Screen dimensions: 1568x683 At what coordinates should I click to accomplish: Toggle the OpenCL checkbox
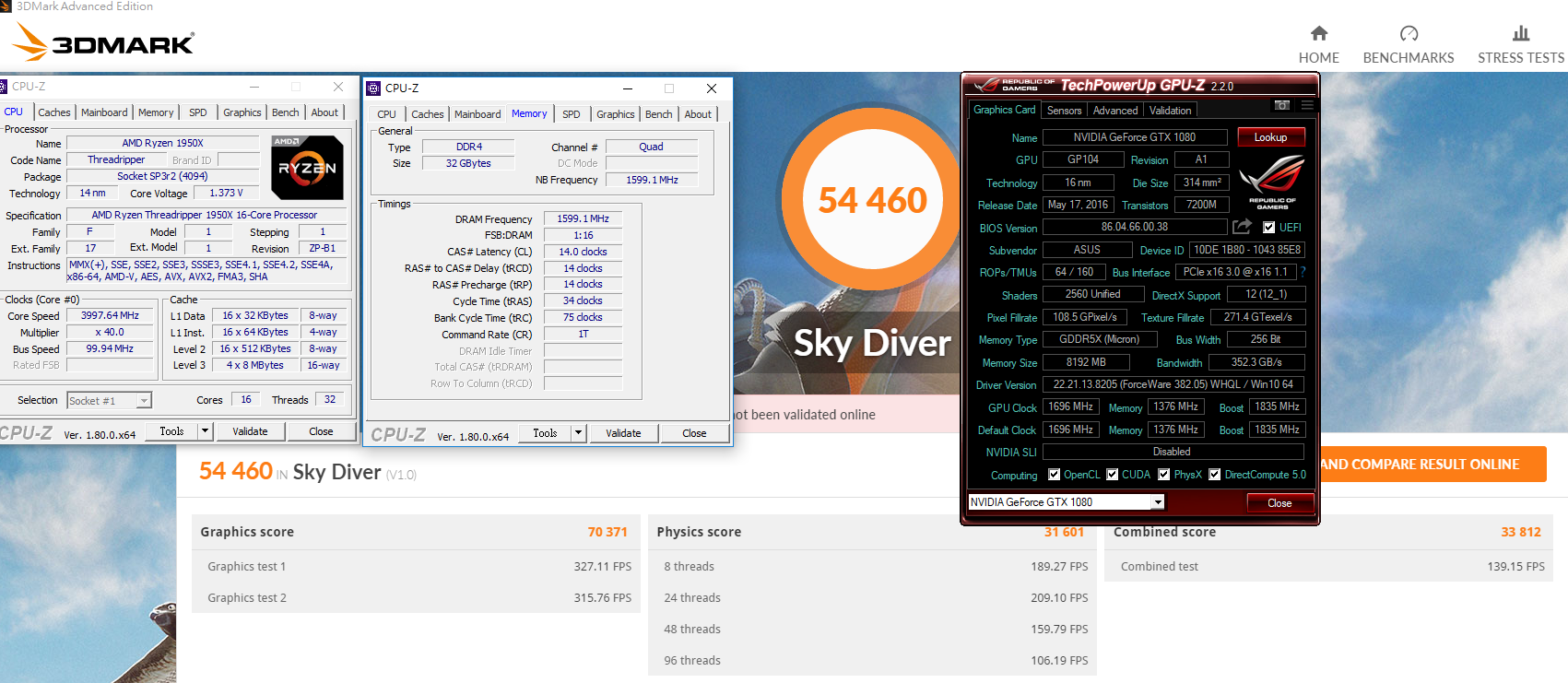pyautogui.click(x=1055, y=475)
